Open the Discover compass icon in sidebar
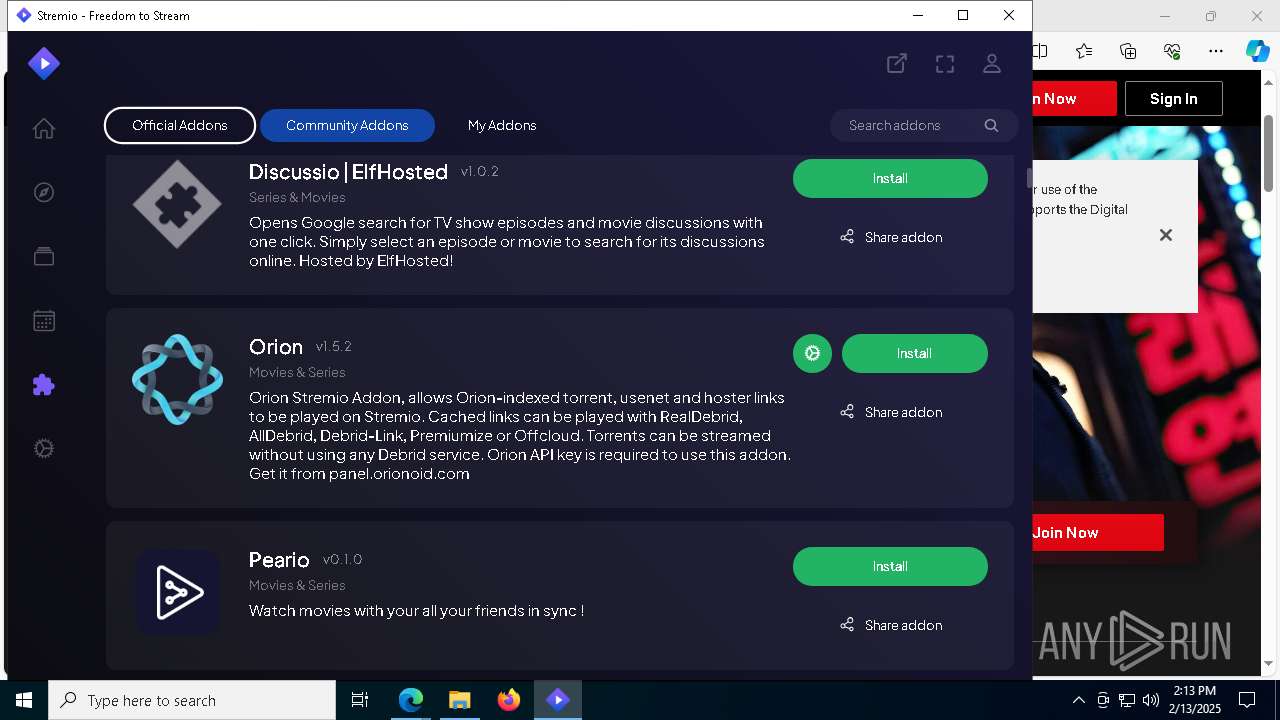Image resolution: width=1280 pixels, height=720 pixels. (43, 192)
